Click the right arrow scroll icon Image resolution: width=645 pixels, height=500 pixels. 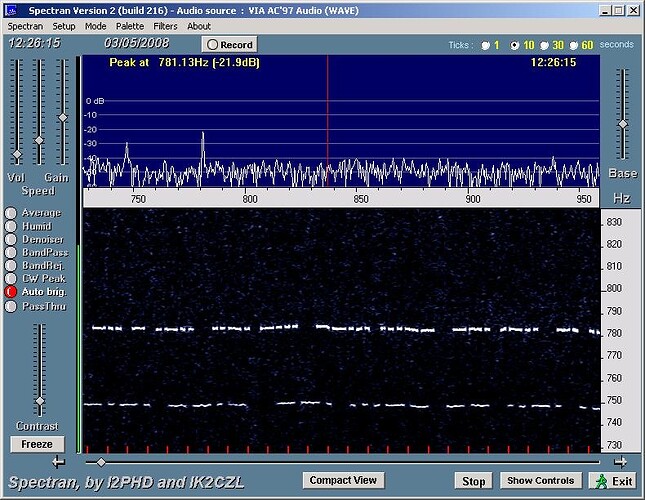(620, 461)
